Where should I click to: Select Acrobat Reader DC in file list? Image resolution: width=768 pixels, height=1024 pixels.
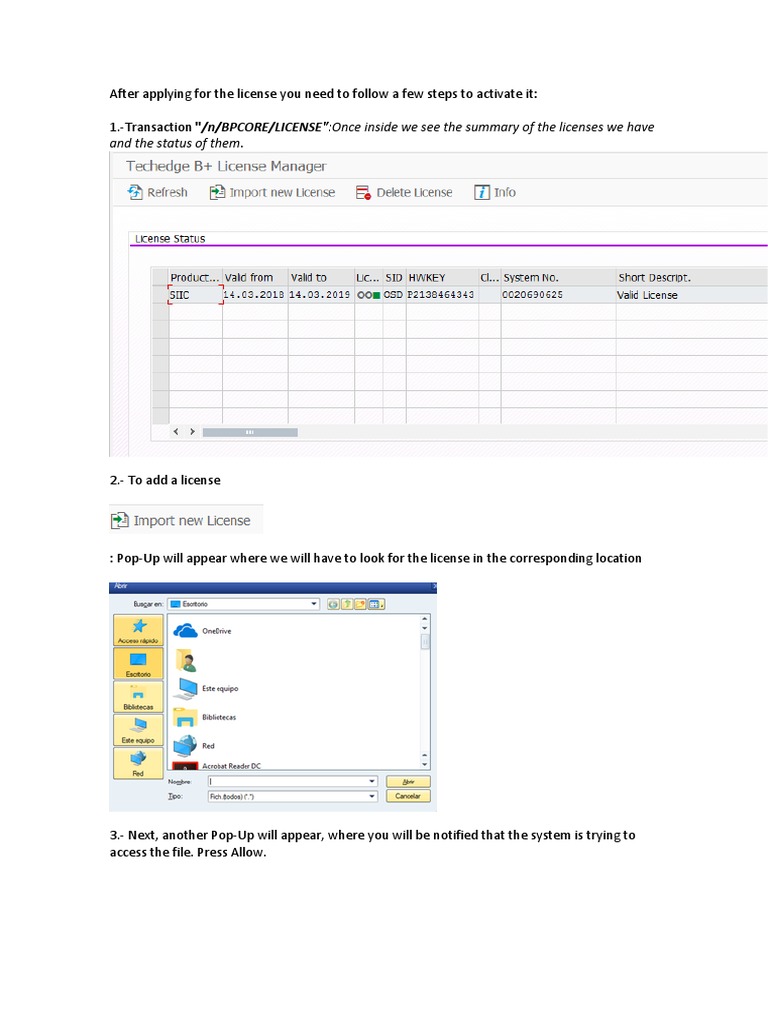pos(216,765)
